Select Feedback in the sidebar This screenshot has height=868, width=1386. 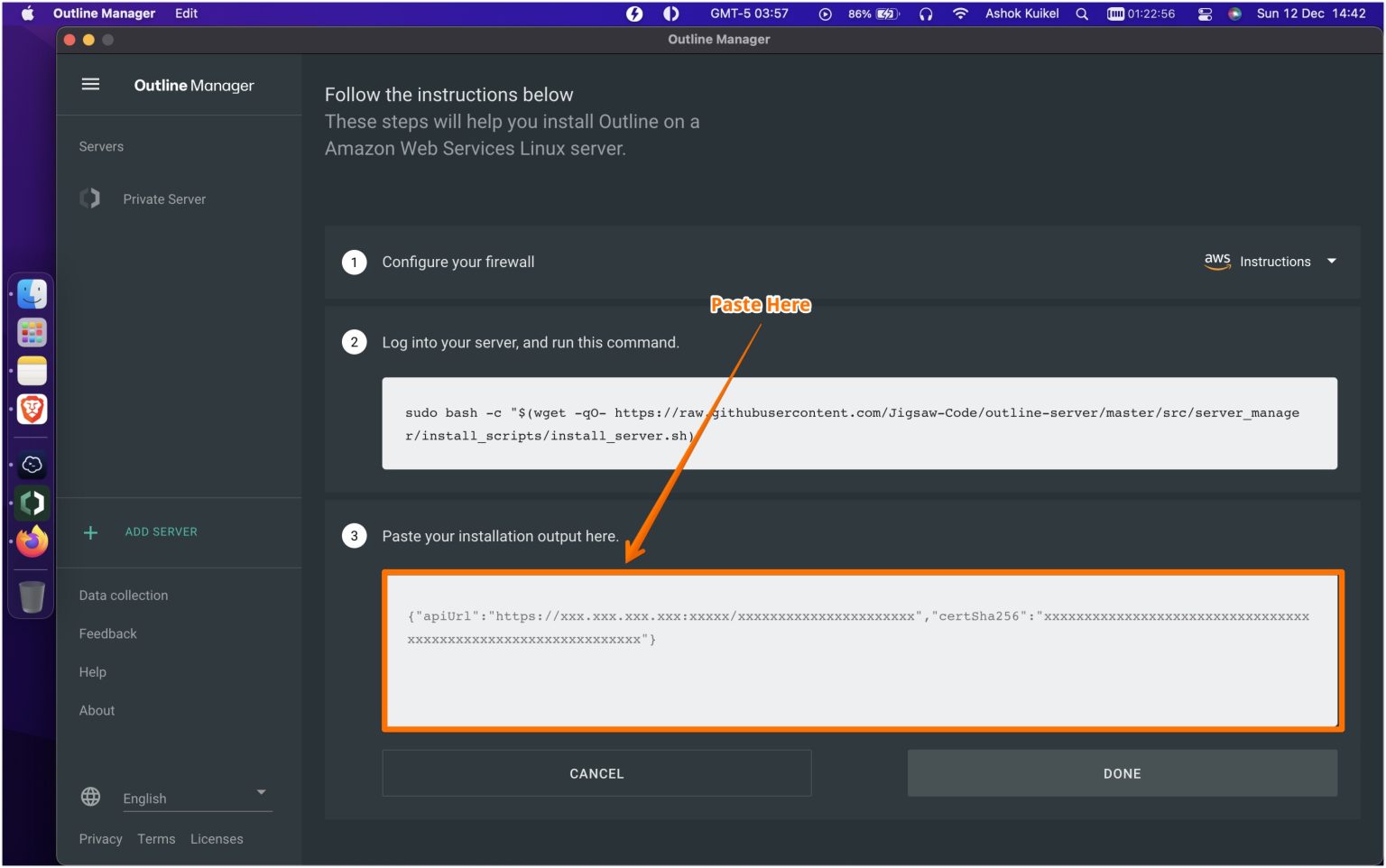point(107,633)
